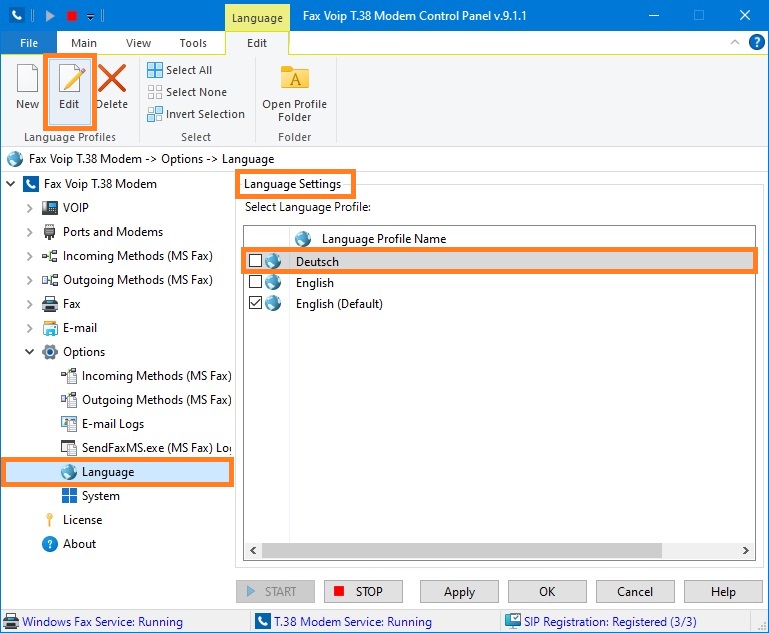Viewport: 769px width, 633px height.
Task: Click the Apply button
Action: [460, 592]
